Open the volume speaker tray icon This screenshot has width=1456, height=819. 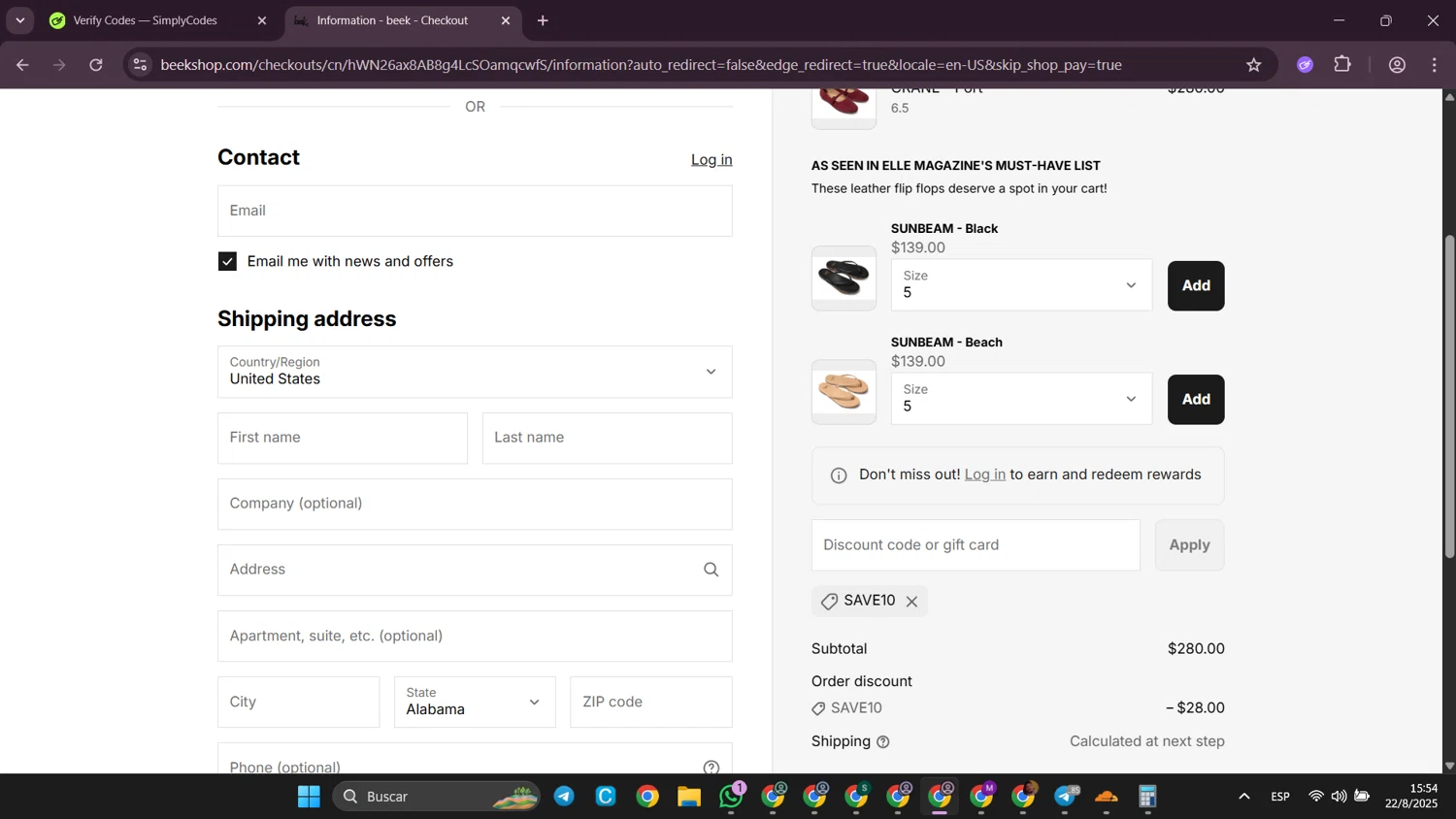(x=1339, y=797)
